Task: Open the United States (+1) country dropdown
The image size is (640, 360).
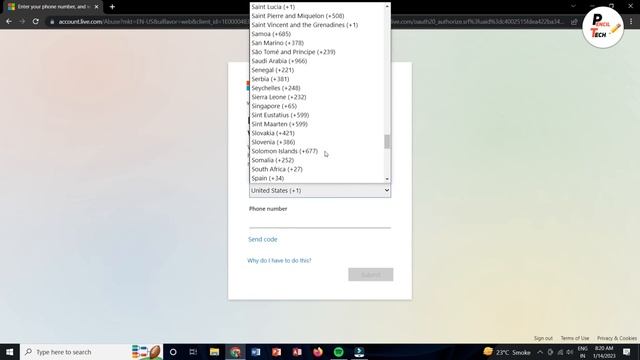Action: [320, 191]
